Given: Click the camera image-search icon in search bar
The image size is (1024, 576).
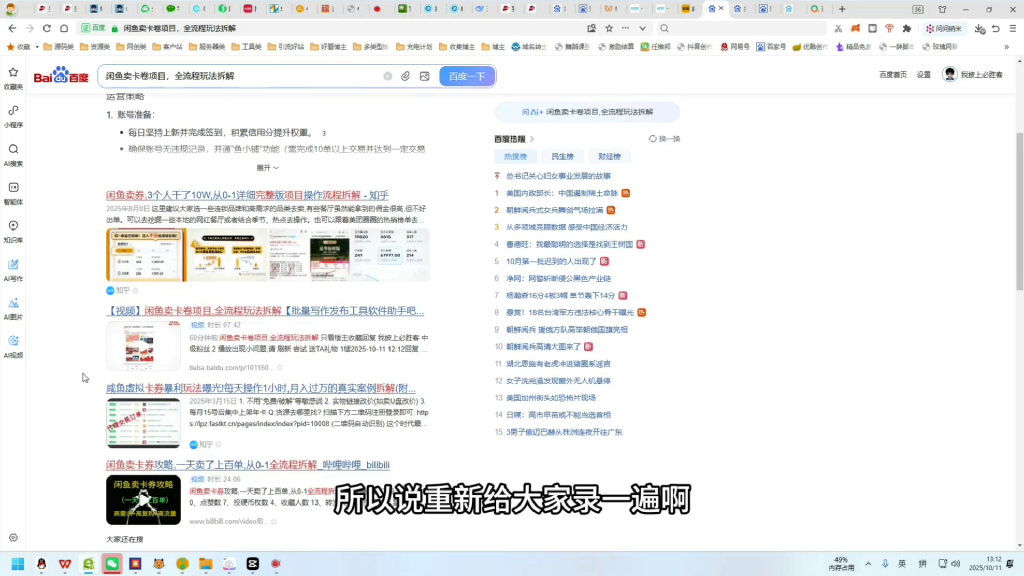Looking at the screenshot, I should pos(425,76).
